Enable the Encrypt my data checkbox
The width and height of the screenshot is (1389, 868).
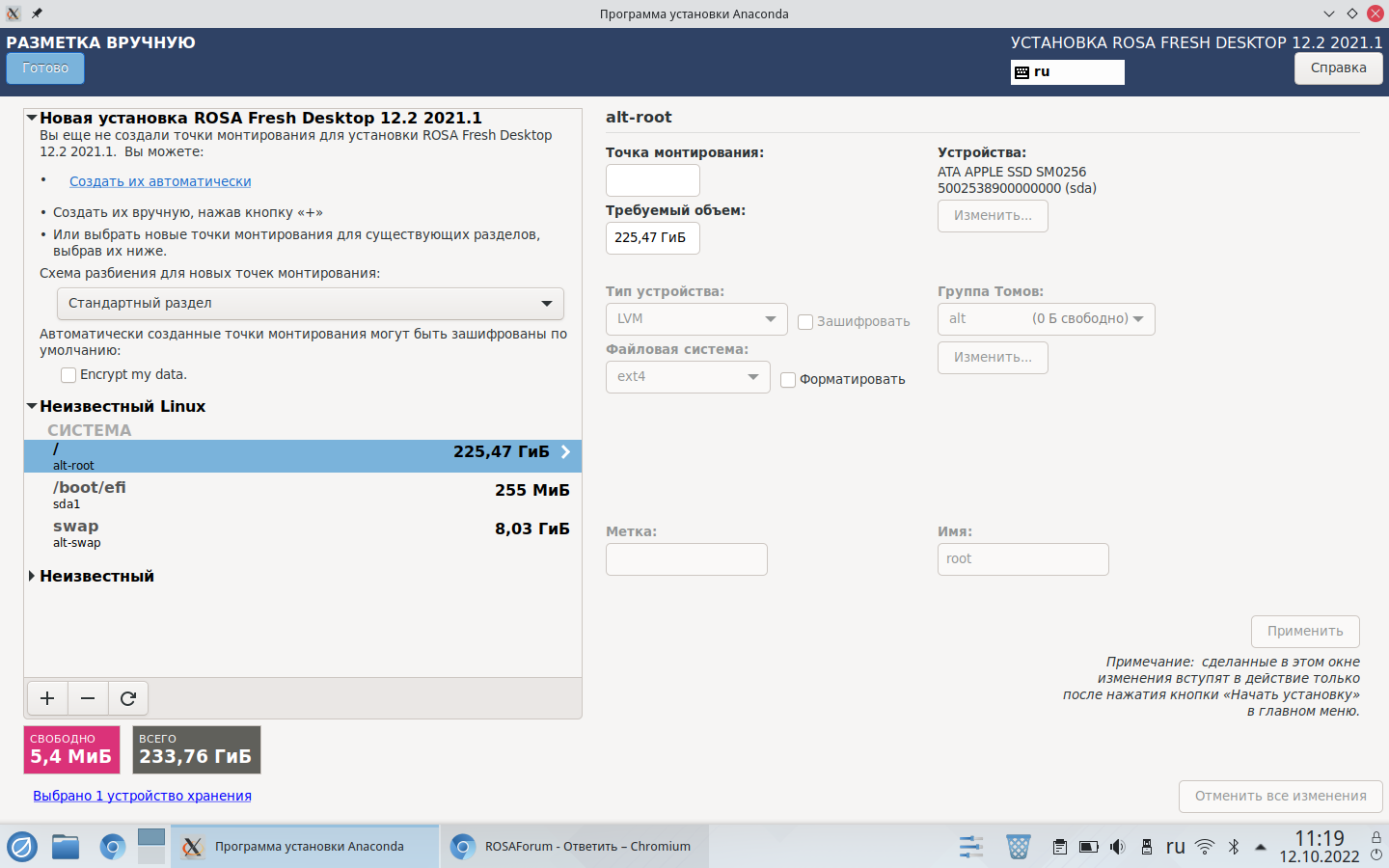pyautogui.click(x=68, y=375)
